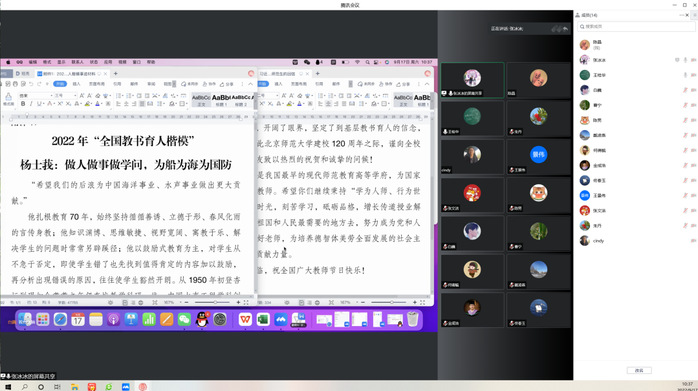
Task: Click fullscreen icon in left WPS status bar
Action: pos(246,302)
